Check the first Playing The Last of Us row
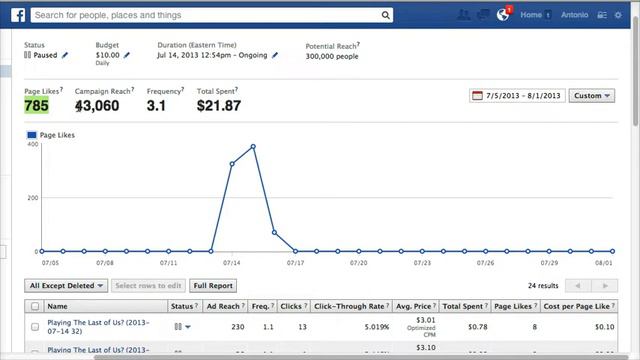This screenshot has height=360, width=640. [35, 327]
